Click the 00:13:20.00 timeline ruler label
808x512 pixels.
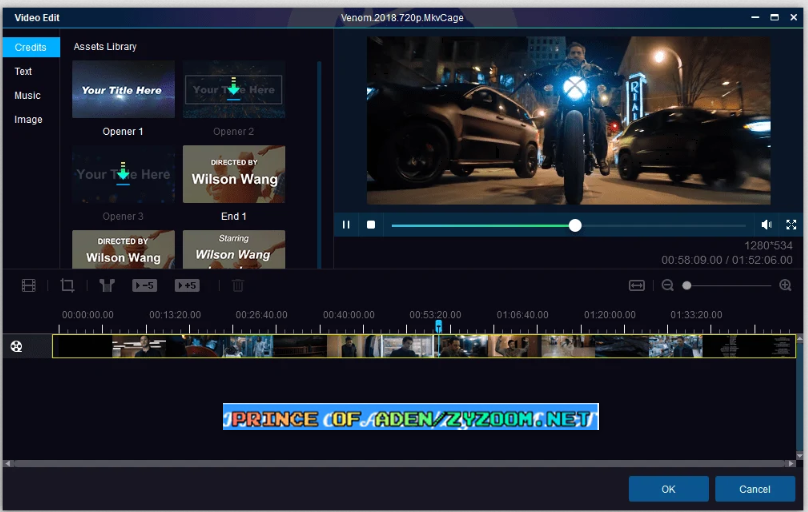pos(175,315)
